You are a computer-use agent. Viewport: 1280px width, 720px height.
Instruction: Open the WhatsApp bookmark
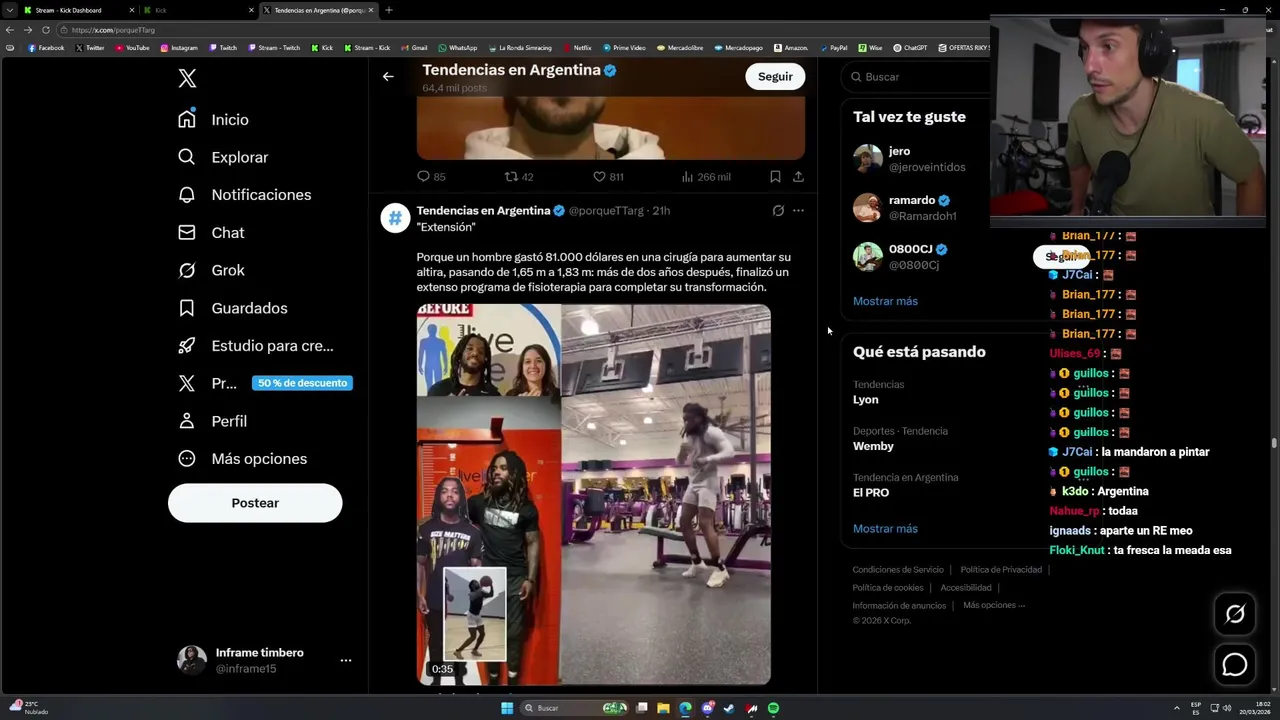458,48
